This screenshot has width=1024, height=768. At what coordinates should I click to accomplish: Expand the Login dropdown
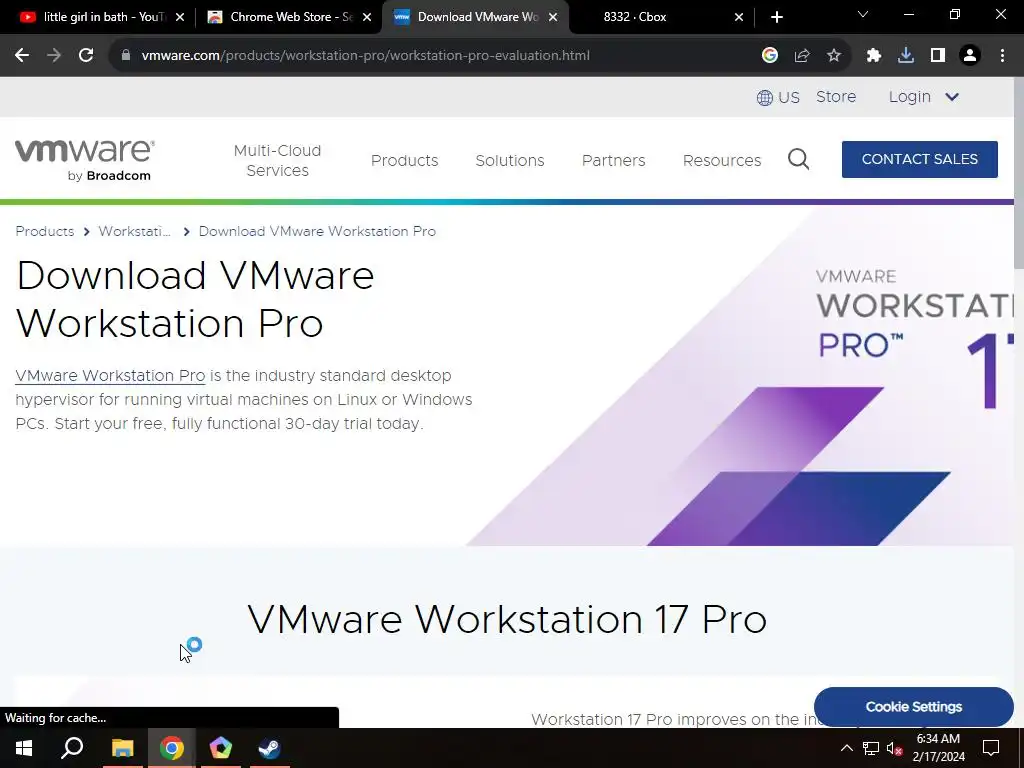click(x=923, y=97)
